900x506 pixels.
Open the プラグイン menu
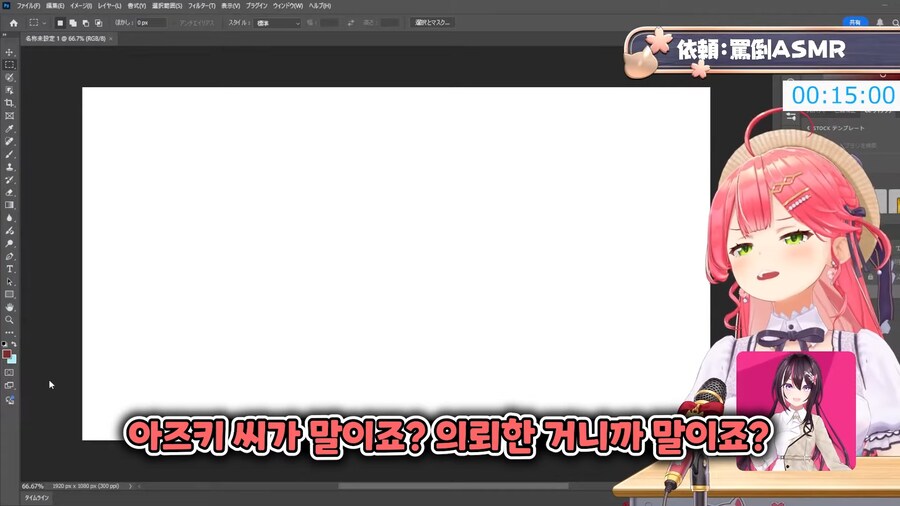pyautogui.click(x=257, y=6)
